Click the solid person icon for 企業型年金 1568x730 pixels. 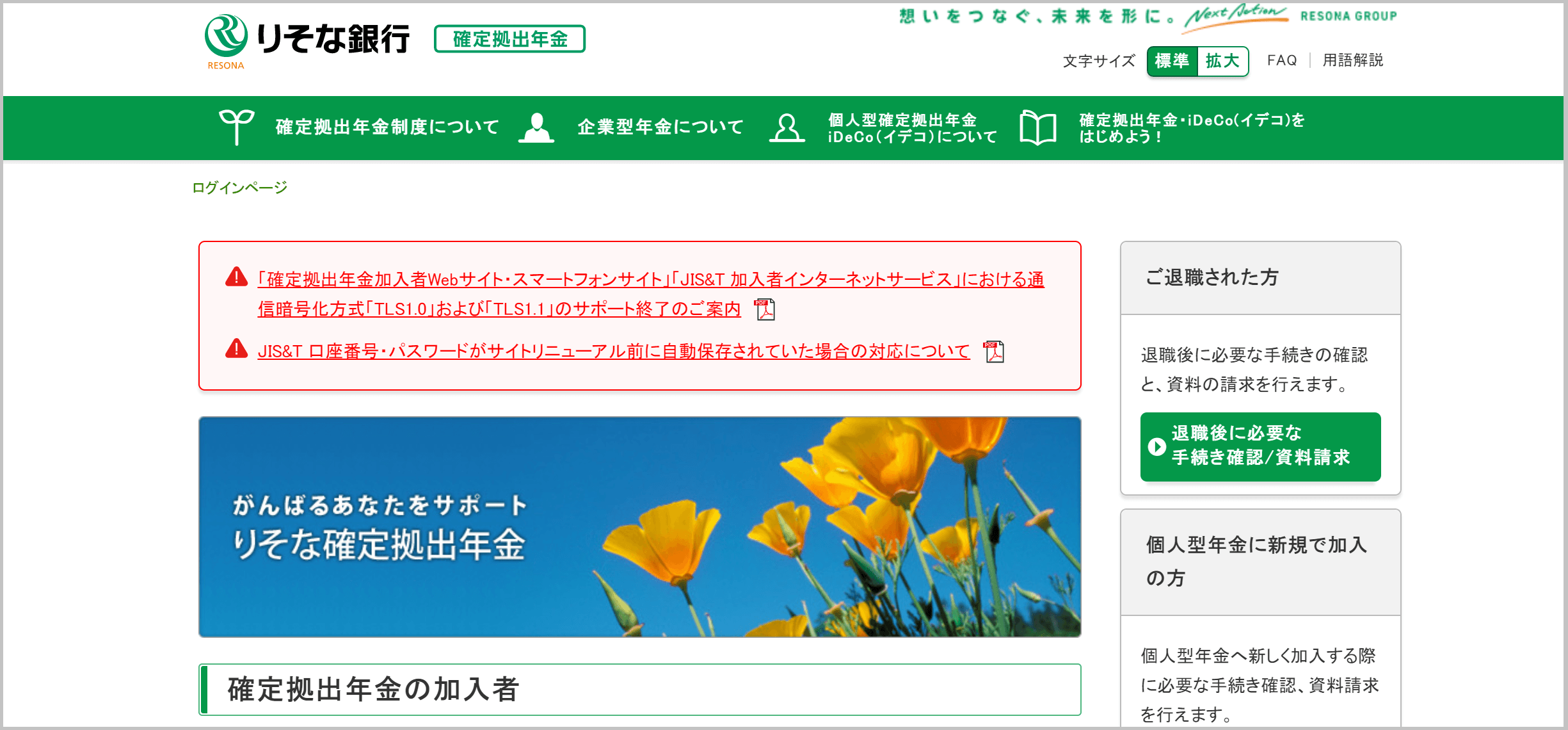pos(536,127)
